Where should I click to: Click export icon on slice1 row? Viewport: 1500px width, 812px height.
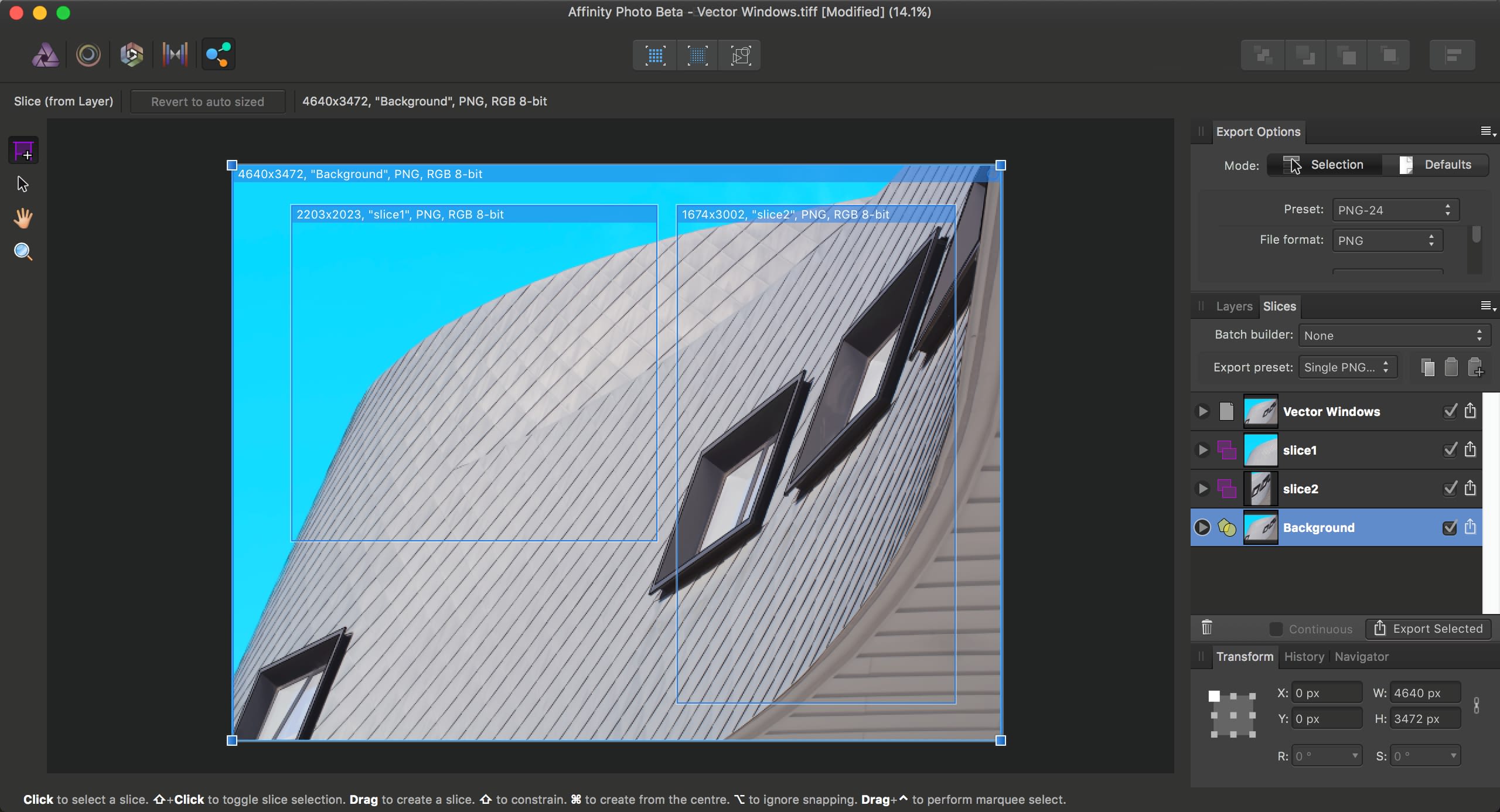pyautogui.click(x=1470, y=450)
